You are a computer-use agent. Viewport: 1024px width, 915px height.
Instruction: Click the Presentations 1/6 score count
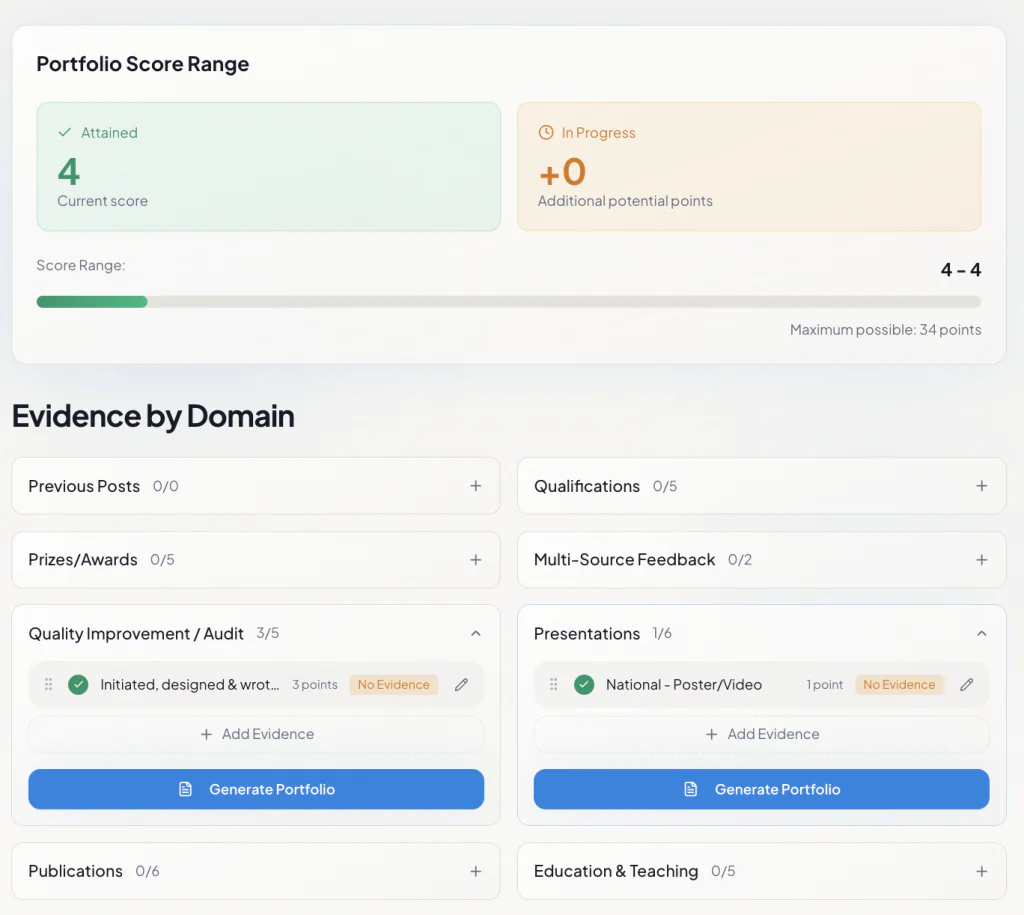click(x=662, y=634)
